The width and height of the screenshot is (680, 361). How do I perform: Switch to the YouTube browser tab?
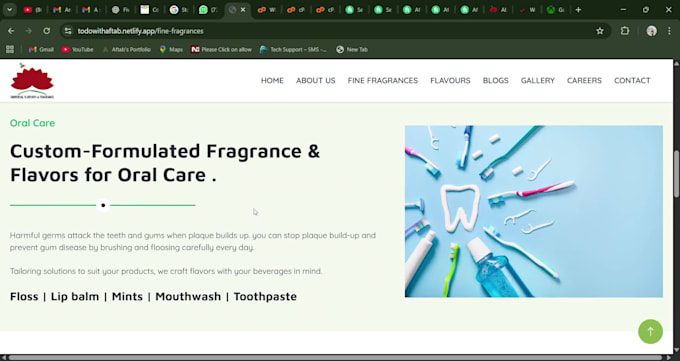pos(33,10)
